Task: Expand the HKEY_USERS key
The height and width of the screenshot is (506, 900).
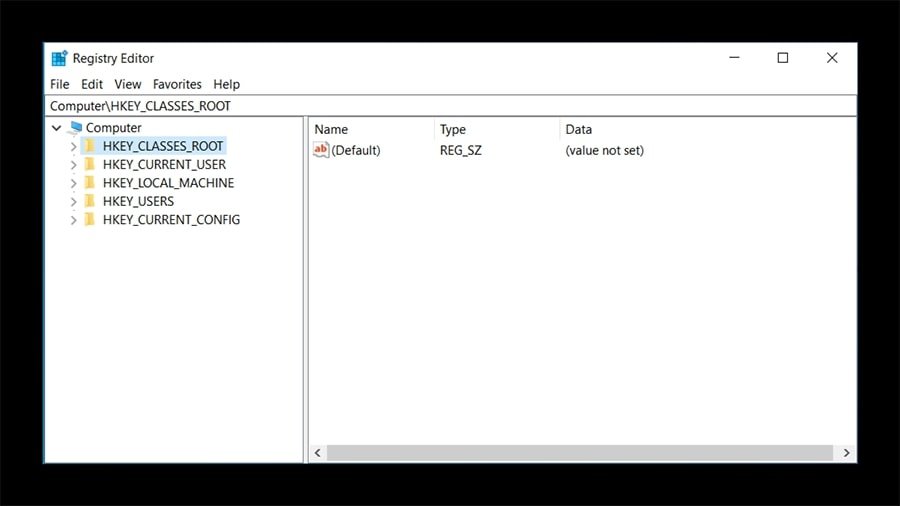Action: click(73, 202)
